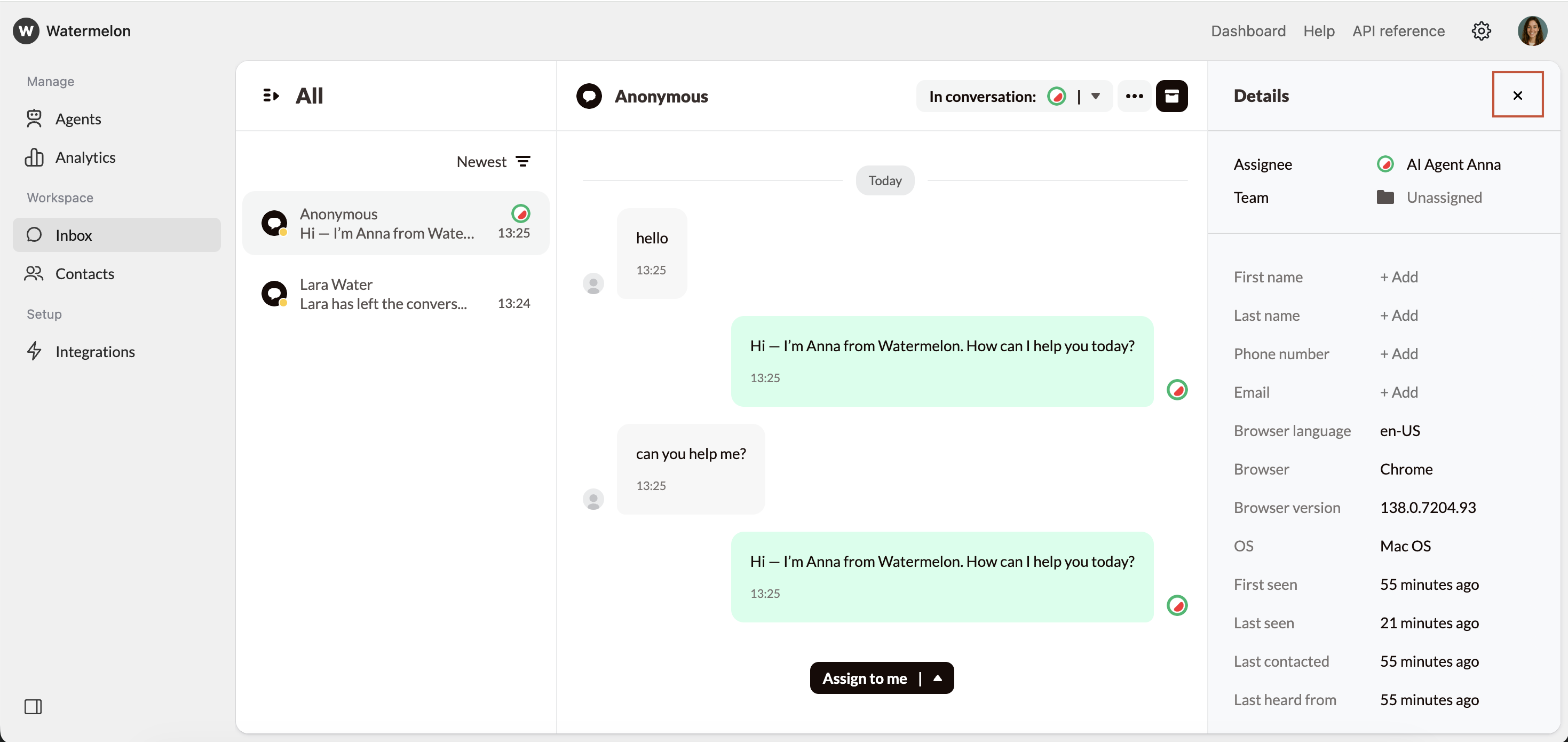Go to the Dashboard

pos(1248,30)
